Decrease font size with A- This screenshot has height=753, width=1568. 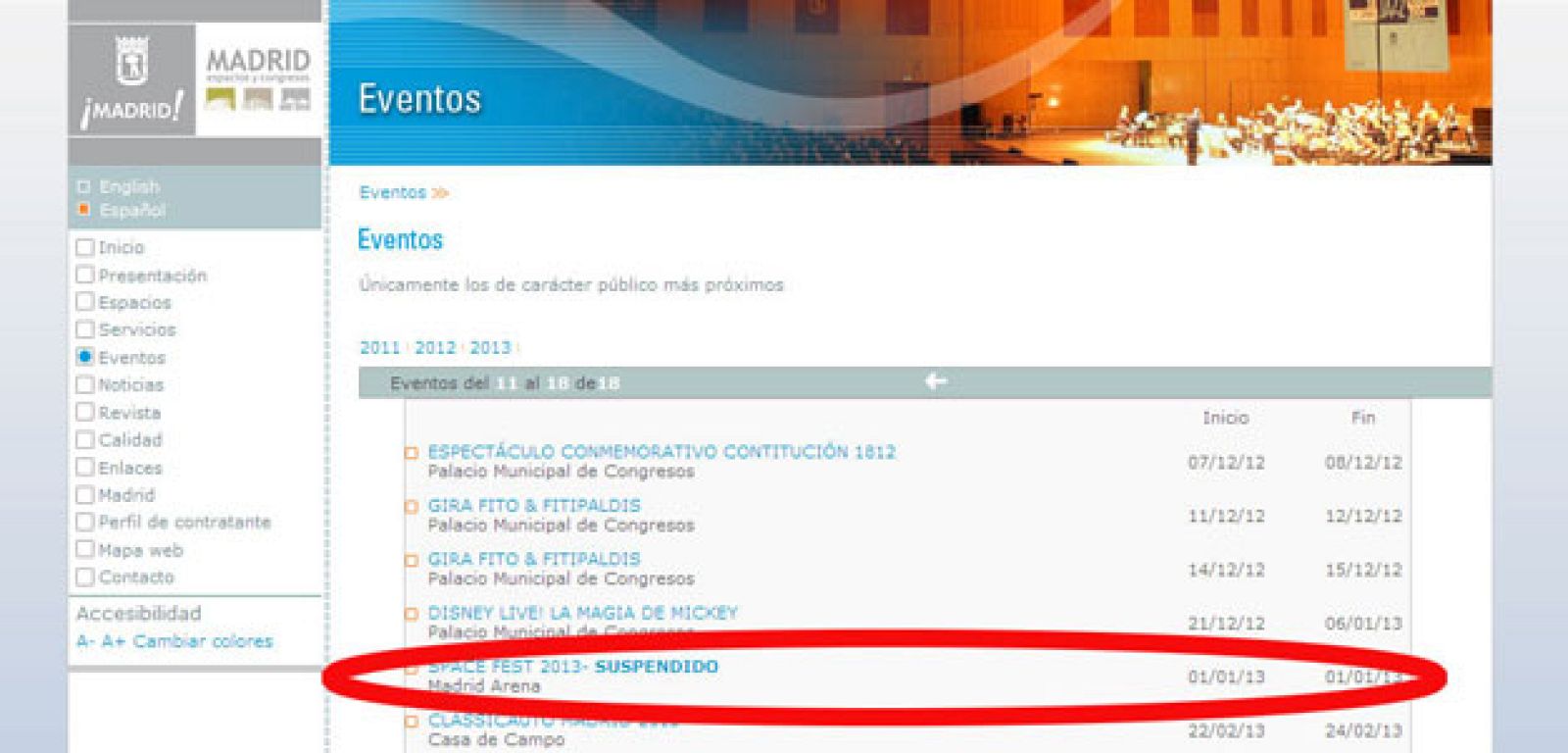tap(85, 641)
